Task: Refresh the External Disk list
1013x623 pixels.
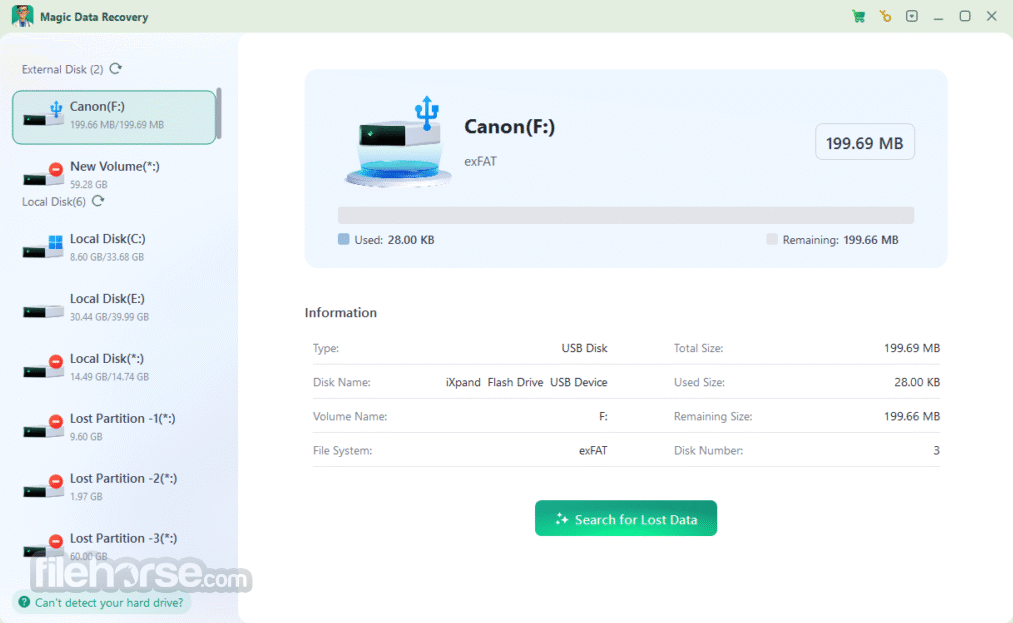Action: click(x=116, y=69)
